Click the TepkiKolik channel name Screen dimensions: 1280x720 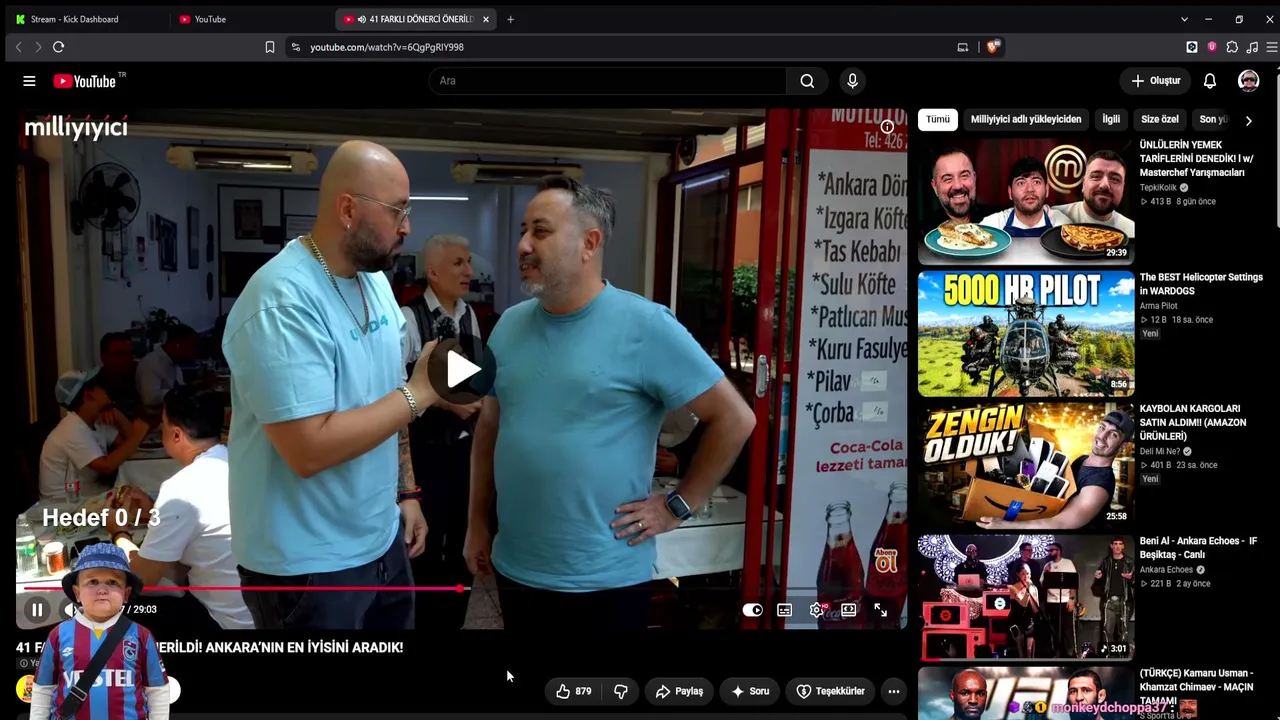(x=1159, y=188)
